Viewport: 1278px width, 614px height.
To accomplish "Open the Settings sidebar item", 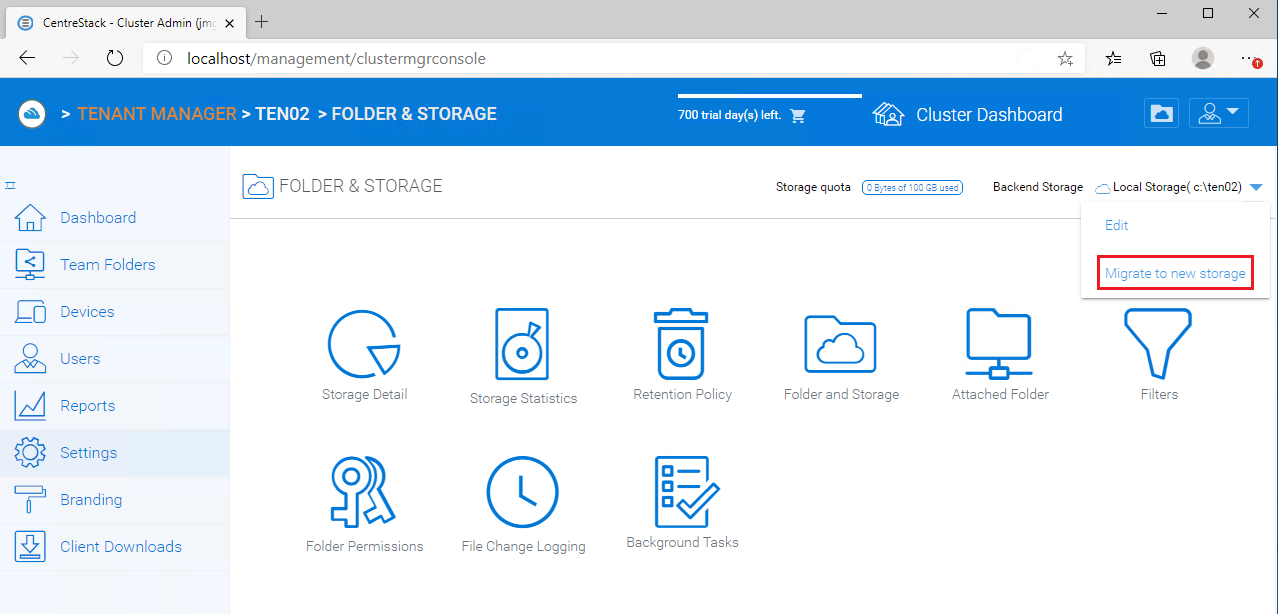I will pyautogui.click(x=114, y=452).
